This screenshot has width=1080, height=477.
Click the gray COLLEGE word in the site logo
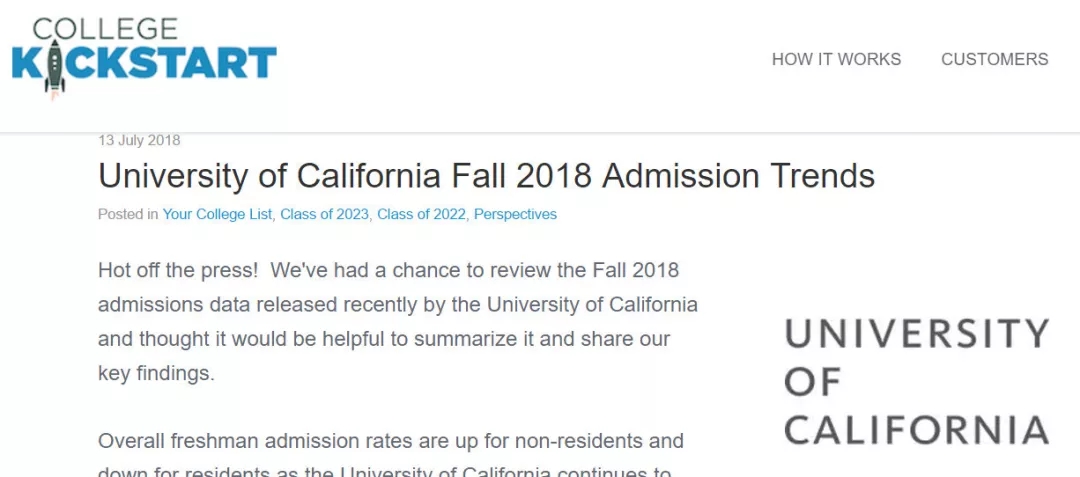tap(105, 28)
